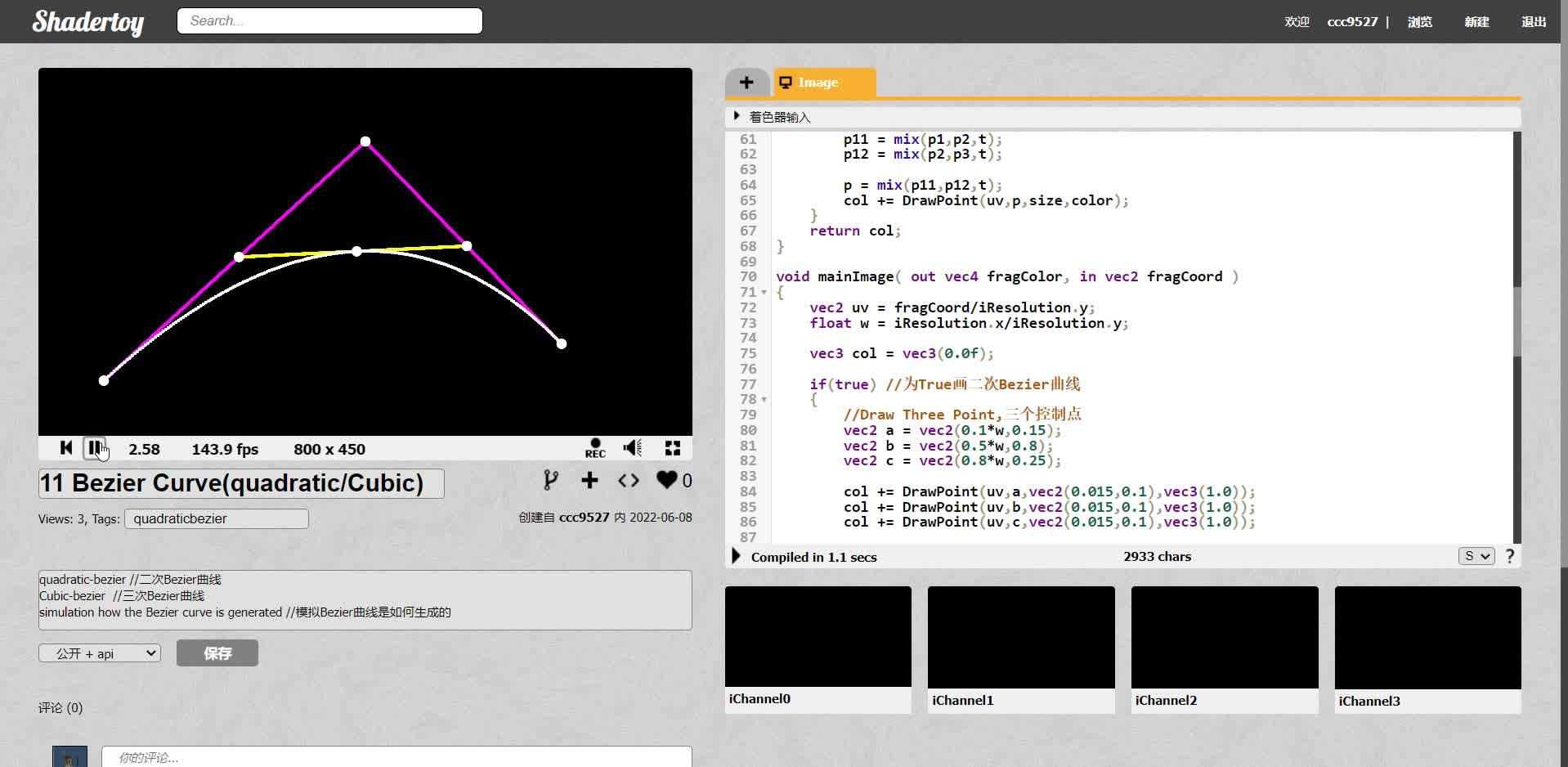Add a new buffer tab with plus
The width and height of the screenshot is (1568, 767).
746,83
